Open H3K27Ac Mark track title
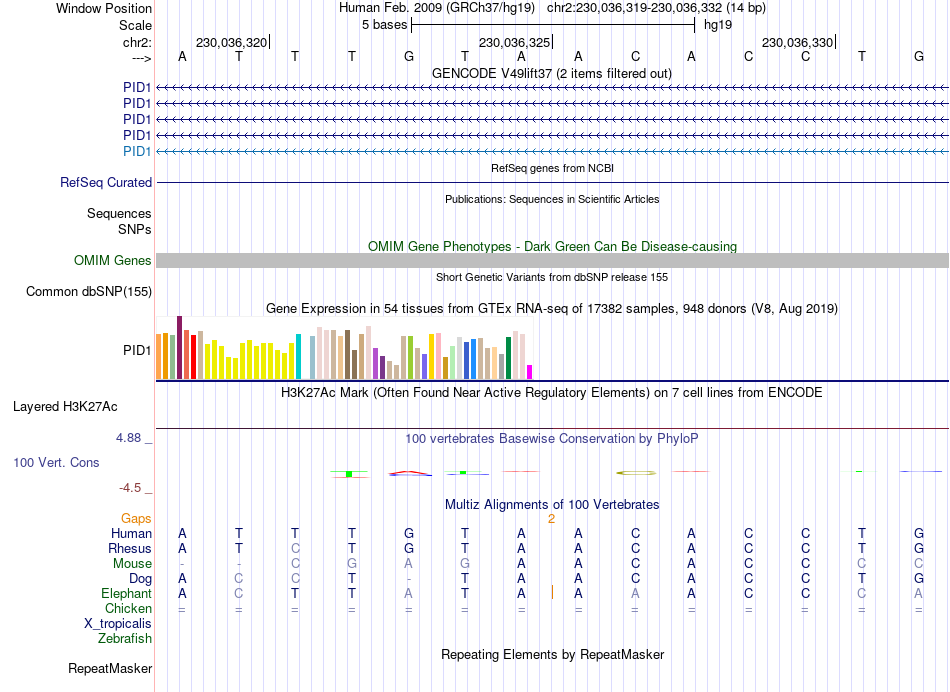This screenshot has height=692, width=950. (x=552, y=393)
